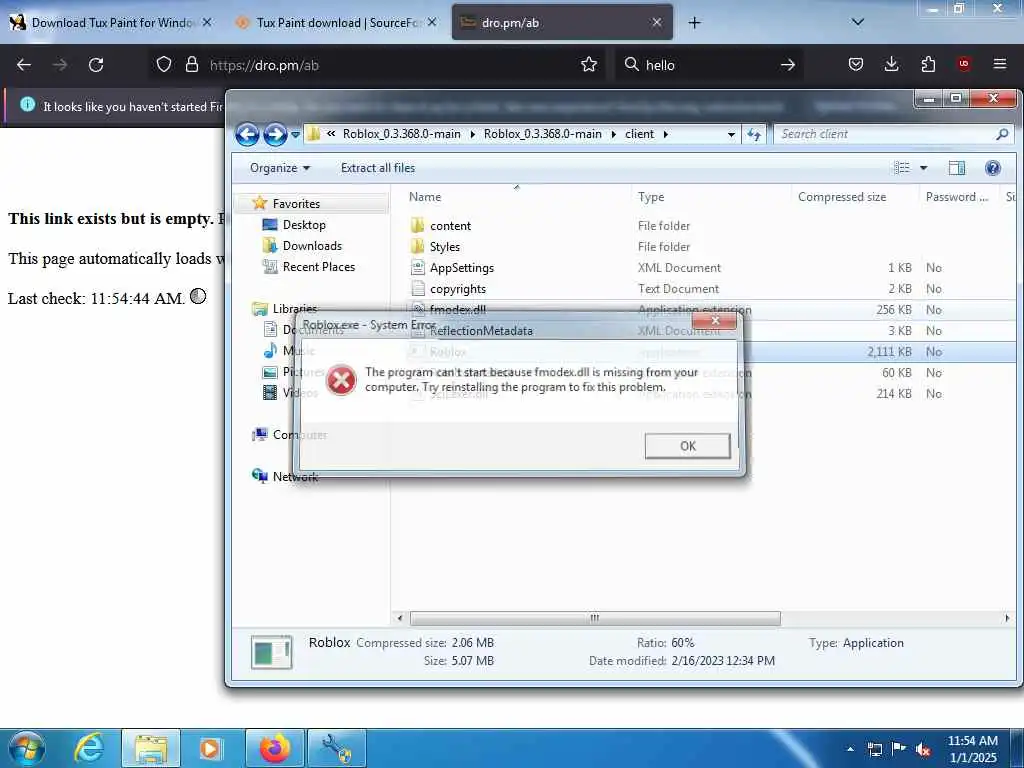Select Downloads in navigation pane

tap(312, 246)
